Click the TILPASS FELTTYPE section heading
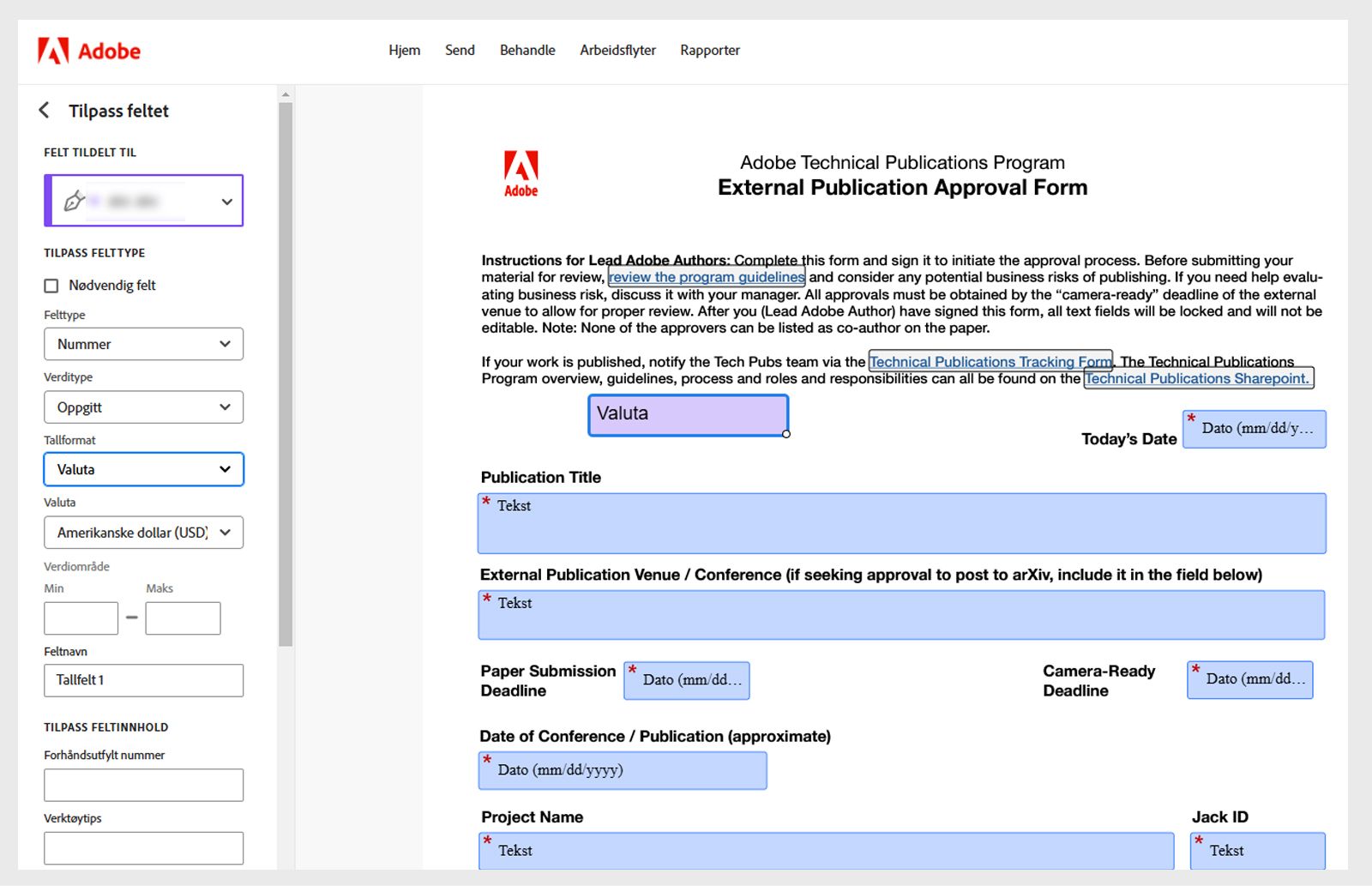Viewport: 1372px width, 886px height. point(94,253)
